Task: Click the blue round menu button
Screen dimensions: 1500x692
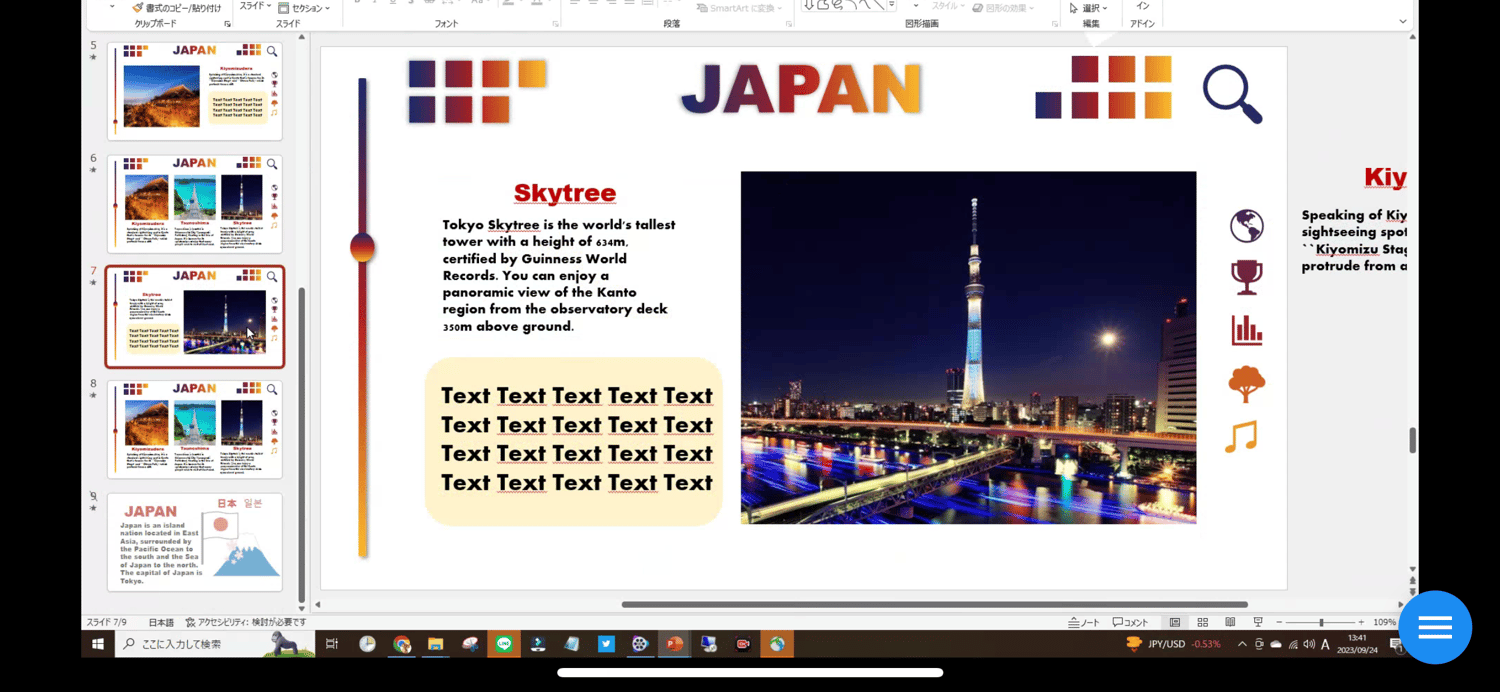Action: coord(1435,627)
